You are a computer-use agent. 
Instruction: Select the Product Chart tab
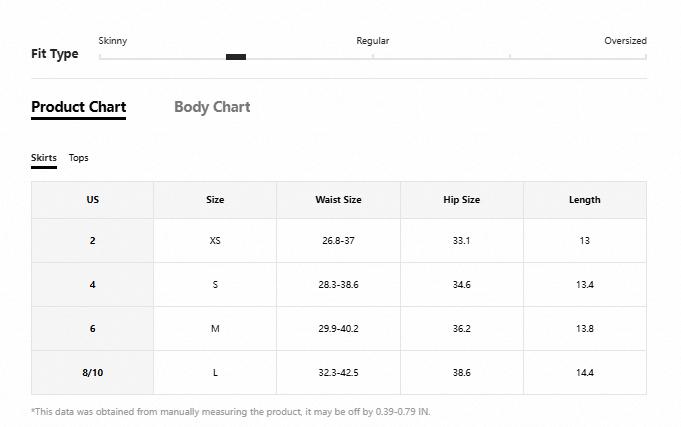coord(79,107)
